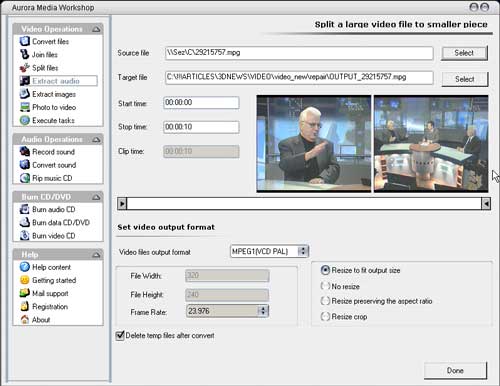Image resolution: width=500 pixels, height=386 pixels.
Task: Collapse the Video Operations panel
Action: (x=96, y=29)
